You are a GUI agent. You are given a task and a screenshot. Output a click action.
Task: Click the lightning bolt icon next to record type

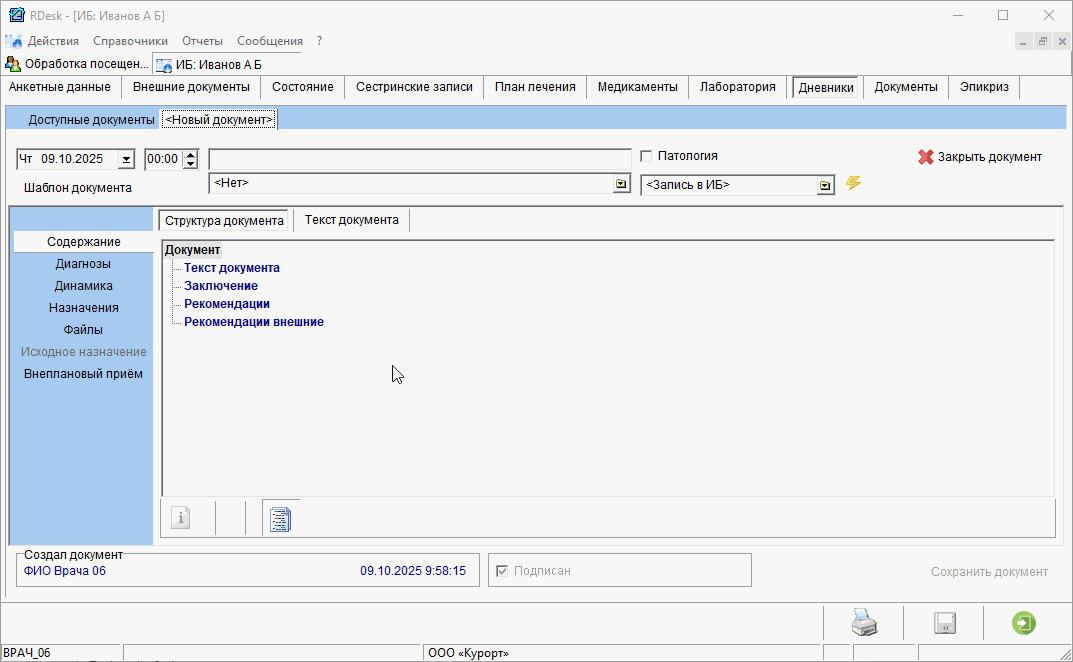(x=853, y=183)
